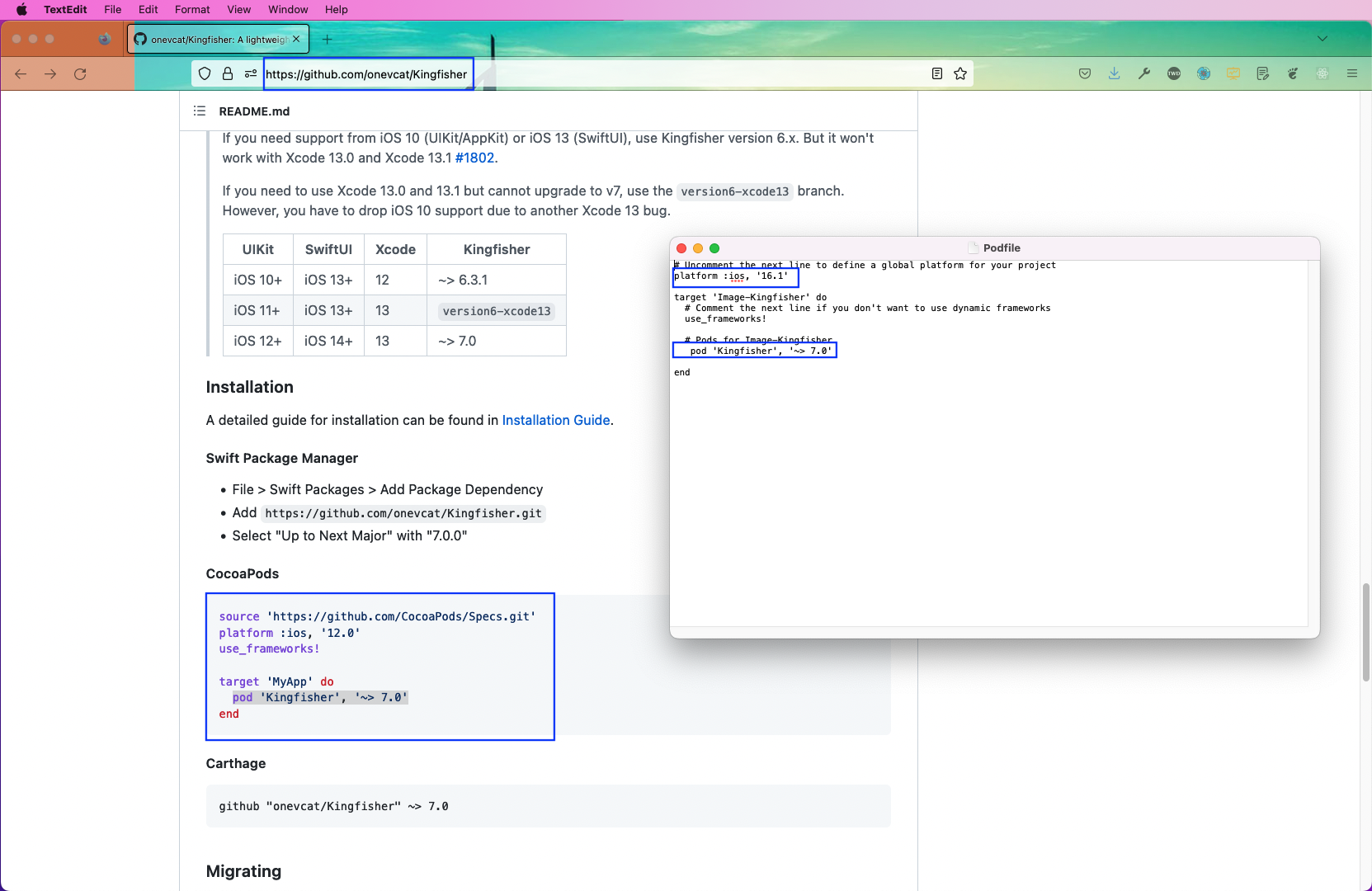This screenshot has height=891, width=1372.
Task: Click the yellow presentation chart extension icon
Action: [x=1233, y=73]
